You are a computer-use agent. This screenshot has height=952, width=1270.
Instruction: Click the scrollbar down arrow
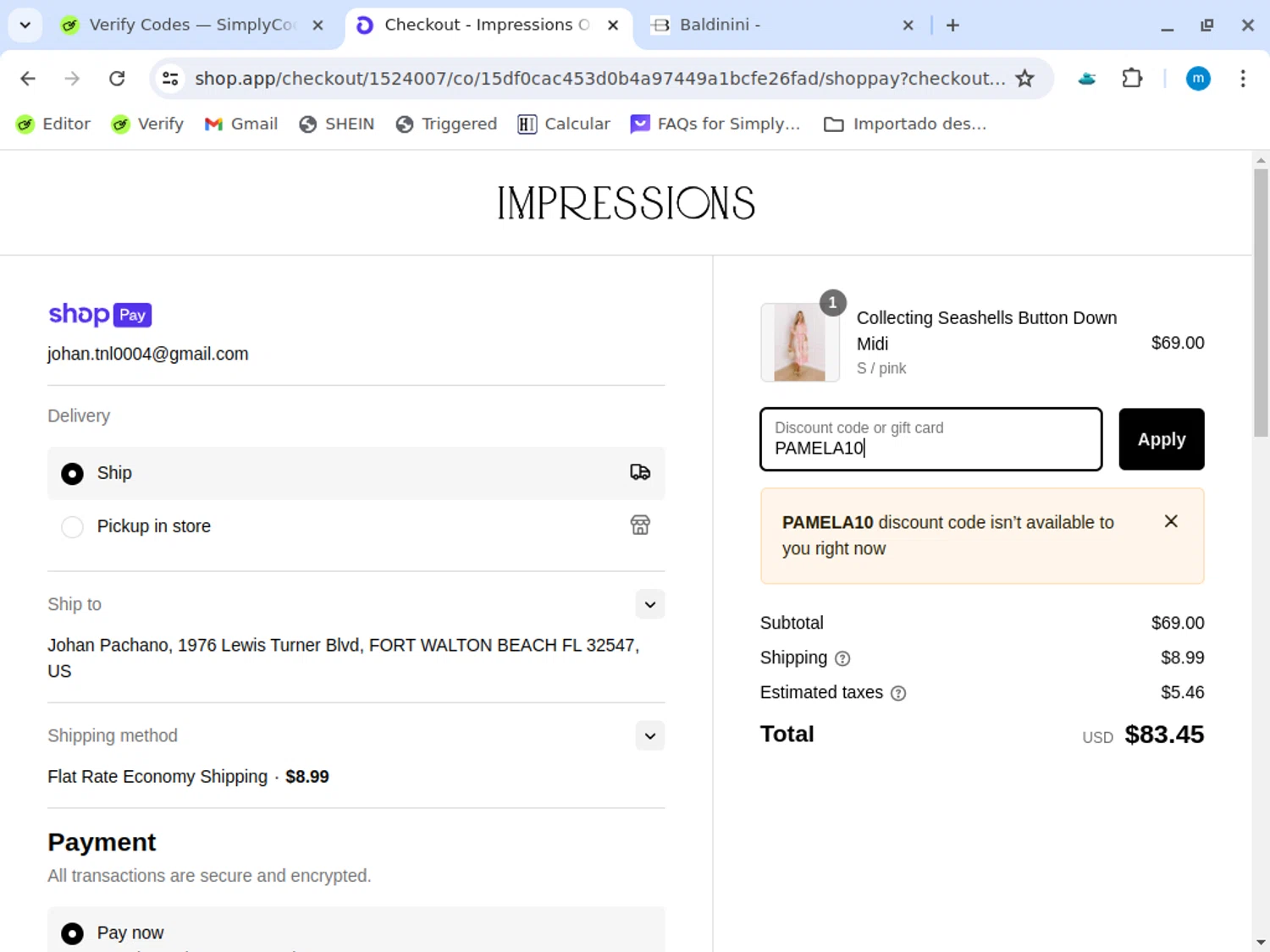pos(1261,942)
